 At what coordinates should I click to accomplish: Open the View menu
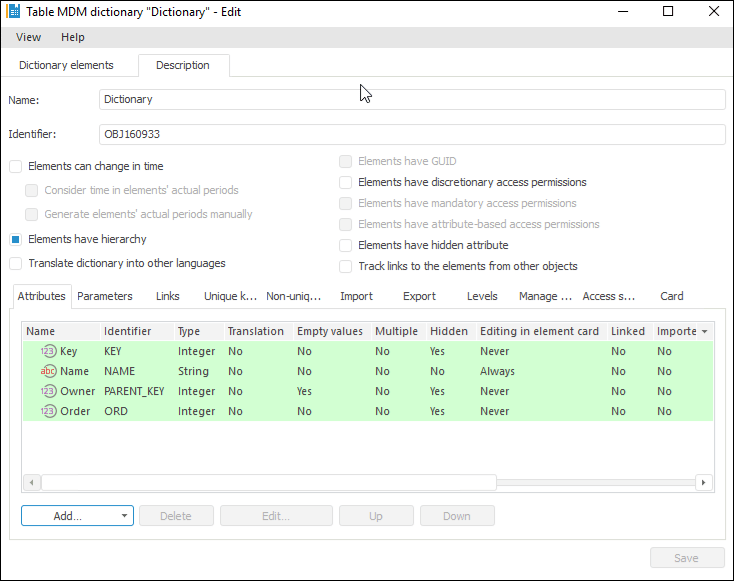coord(28,37)
